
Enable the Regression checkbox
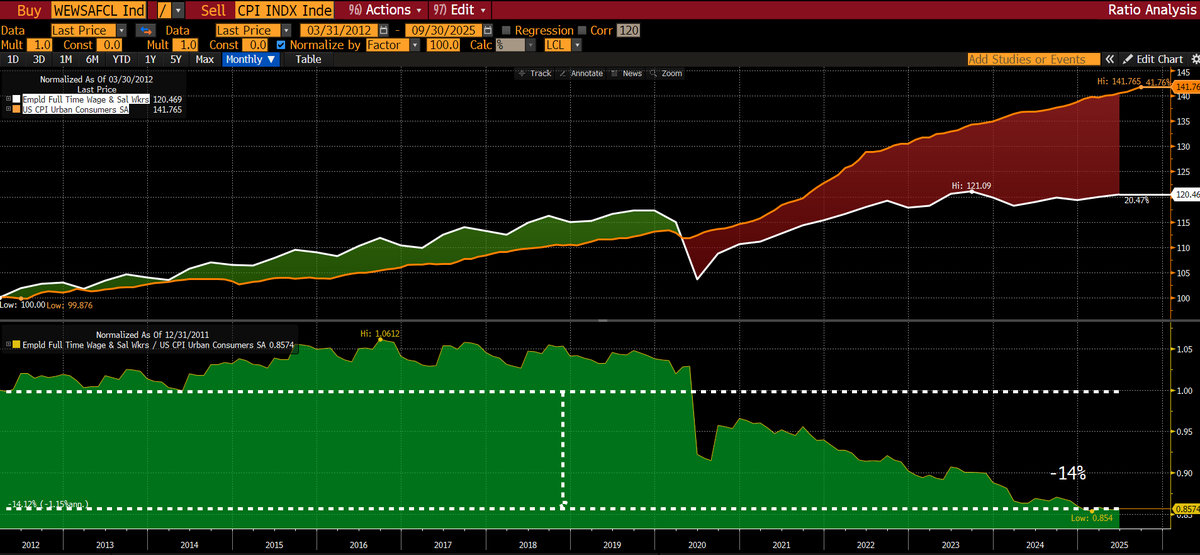506,30
